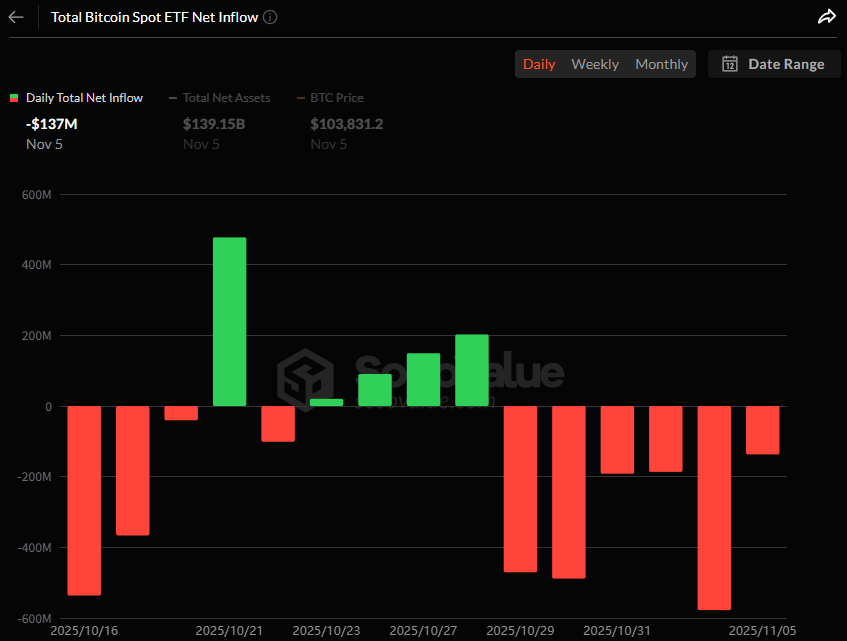Click the Total Net Assets legend line marker
This screenshot has height=641, width=847.
tap(173, 98)
